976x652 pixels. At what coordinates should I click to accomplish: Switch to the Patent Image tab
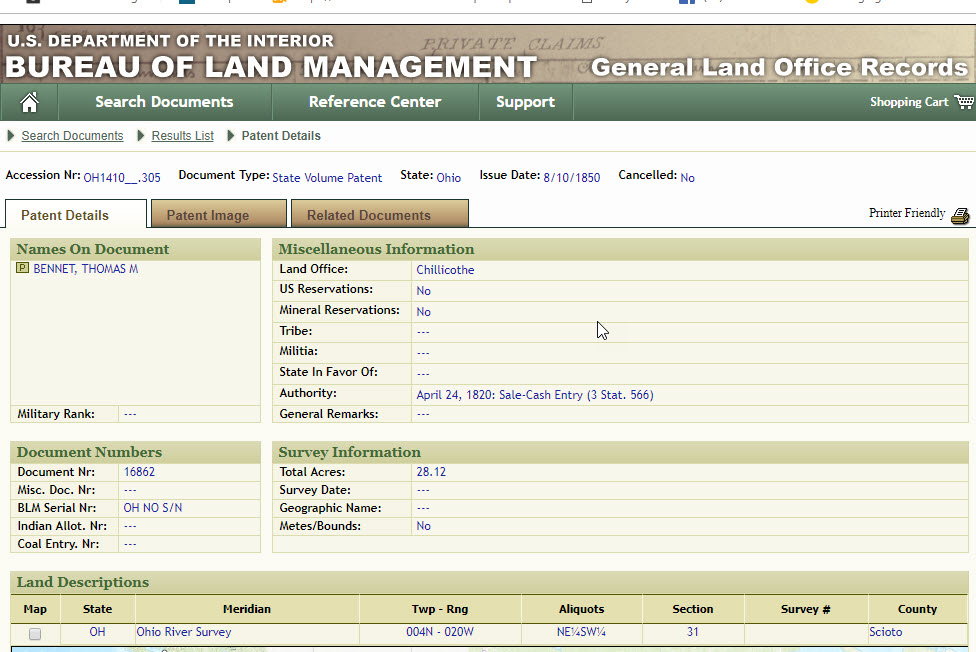coord(218,214)
